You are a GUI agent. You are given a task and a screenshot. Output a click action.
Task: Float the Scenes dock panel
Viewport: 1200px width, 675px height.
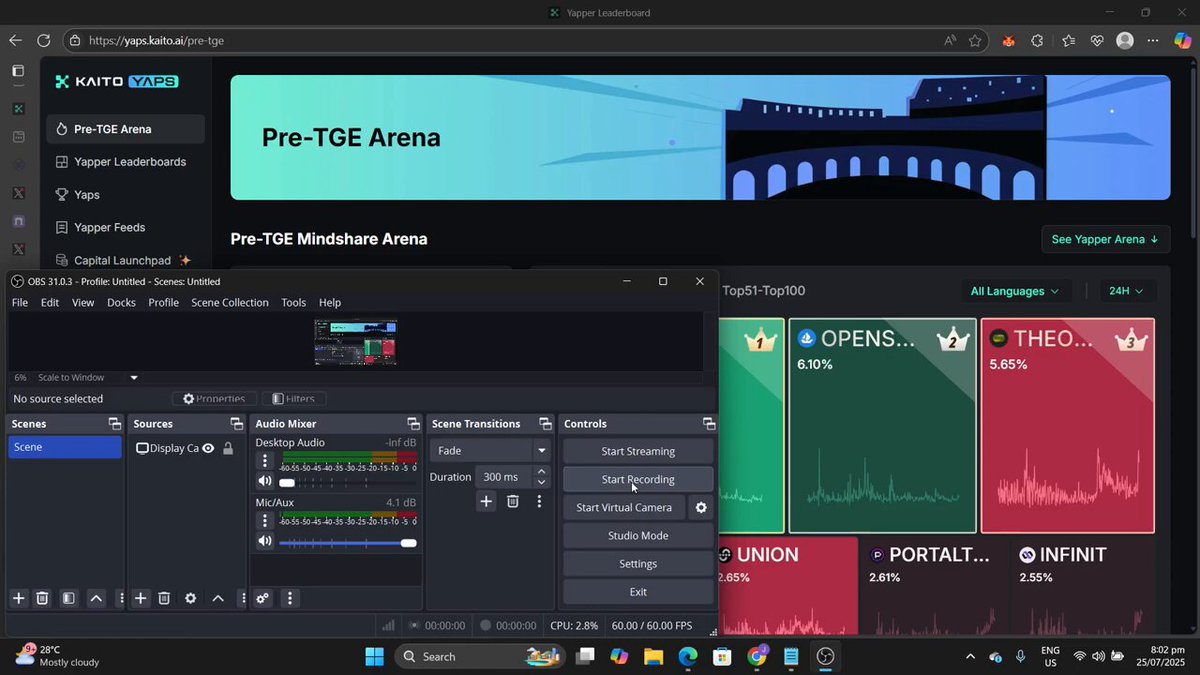click(115, 424)
